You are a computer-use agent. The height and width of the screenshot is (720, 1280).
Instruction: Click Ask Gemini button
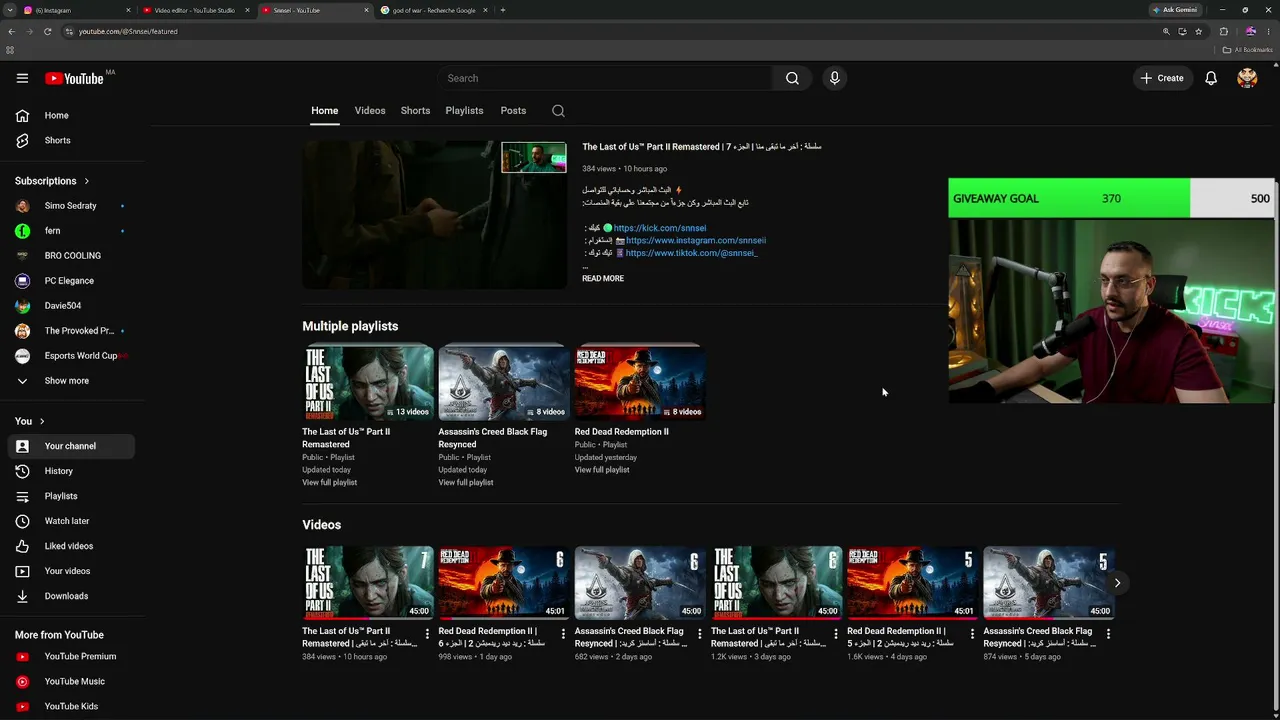click(1174, 10)
